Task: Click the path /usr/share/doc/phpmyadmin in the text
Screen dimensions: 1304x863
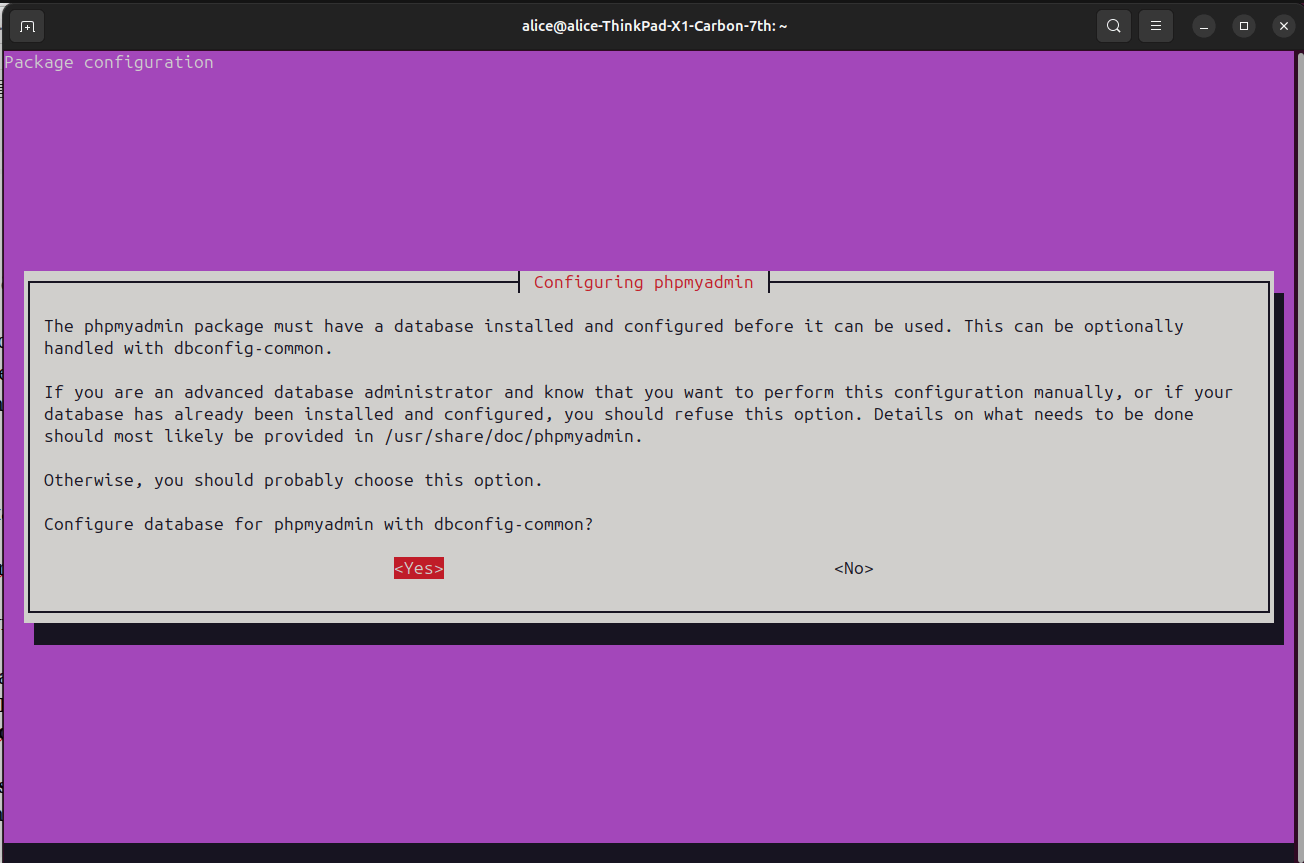Action: click(509, 436)
